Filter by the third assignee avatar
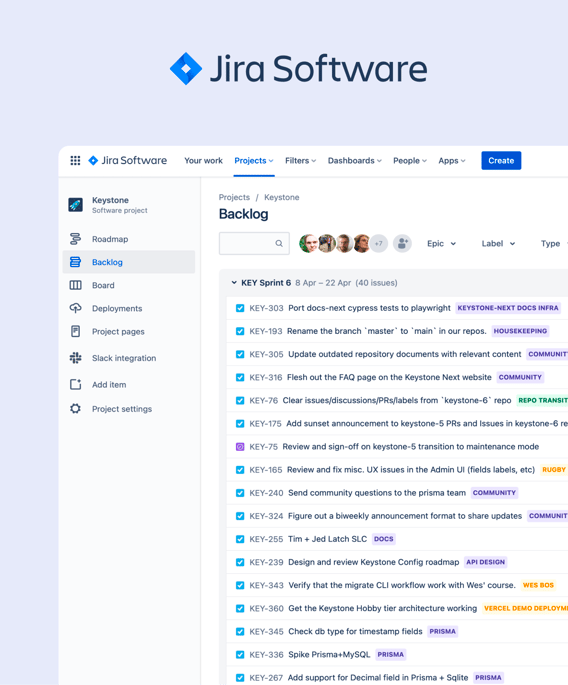This screenshot has height=685, width=568. 345,243
